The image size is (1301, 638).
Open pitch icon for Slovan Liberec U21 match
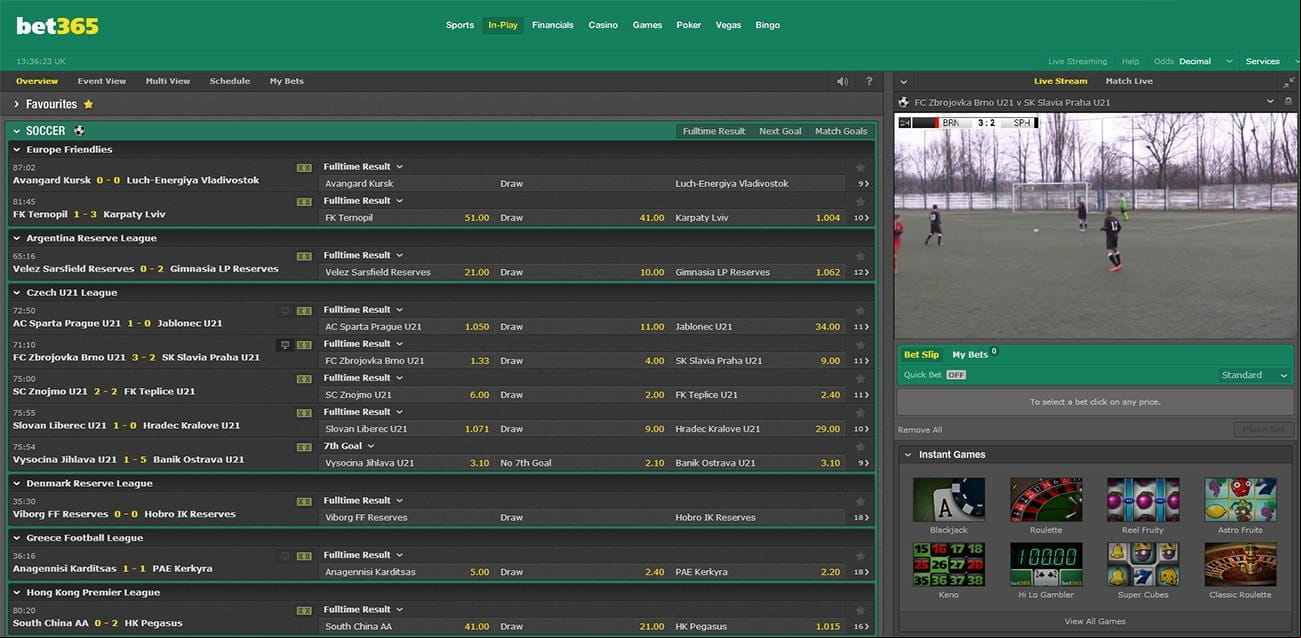click(304, 412)
